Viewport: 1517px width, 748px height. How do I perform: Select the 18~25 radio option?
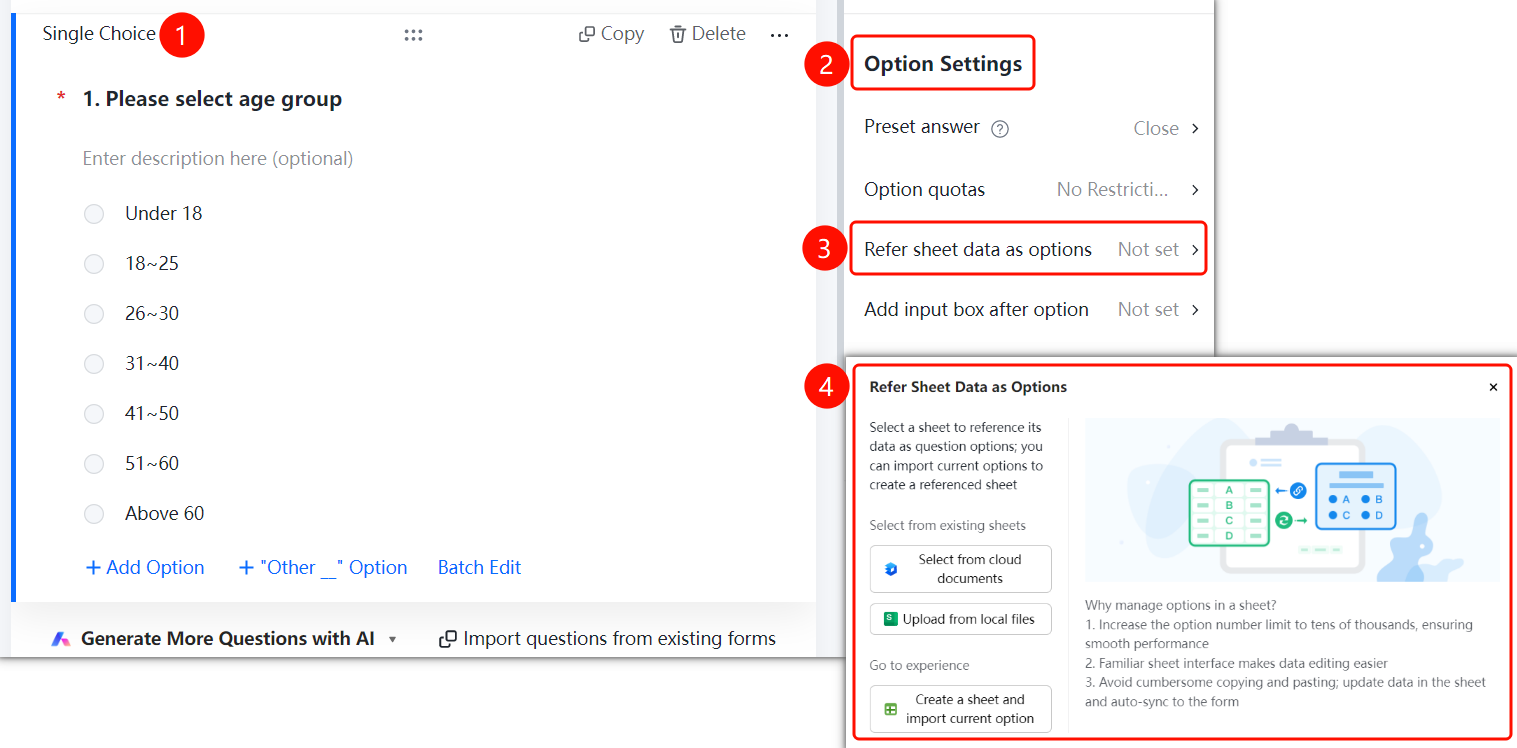pyautogui.click(x=94, y=264)
